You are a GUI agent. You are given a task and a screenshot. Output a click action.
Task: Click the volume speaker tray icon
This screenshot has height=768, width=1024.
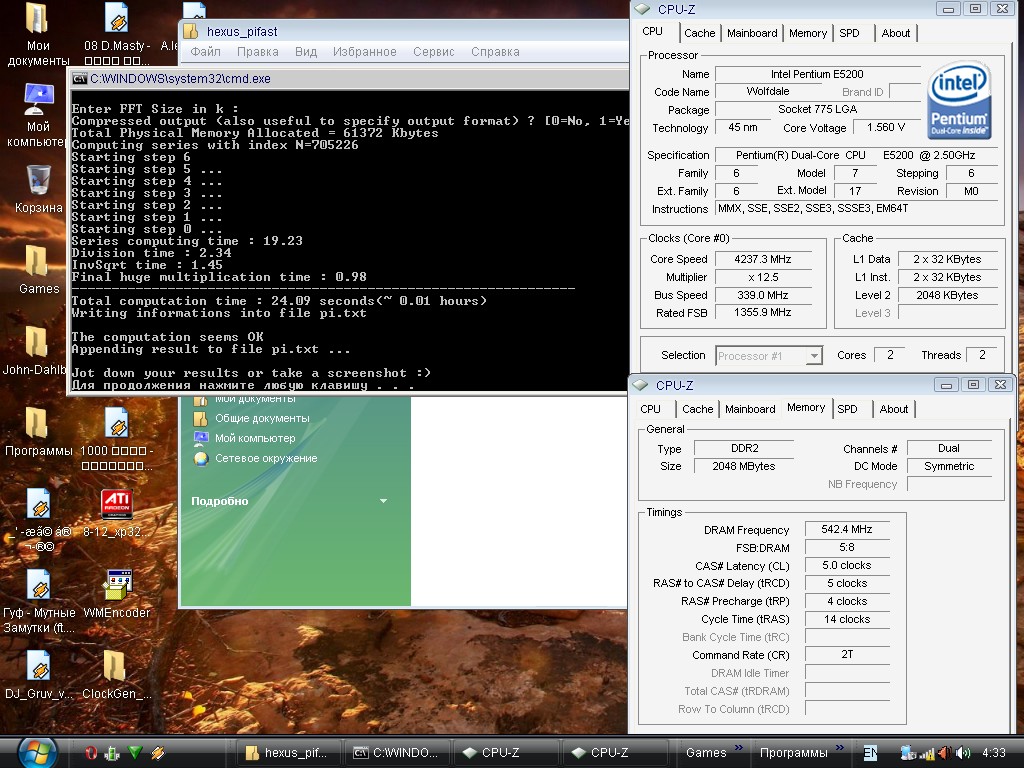pyautogui.click(x=964, y=753)
